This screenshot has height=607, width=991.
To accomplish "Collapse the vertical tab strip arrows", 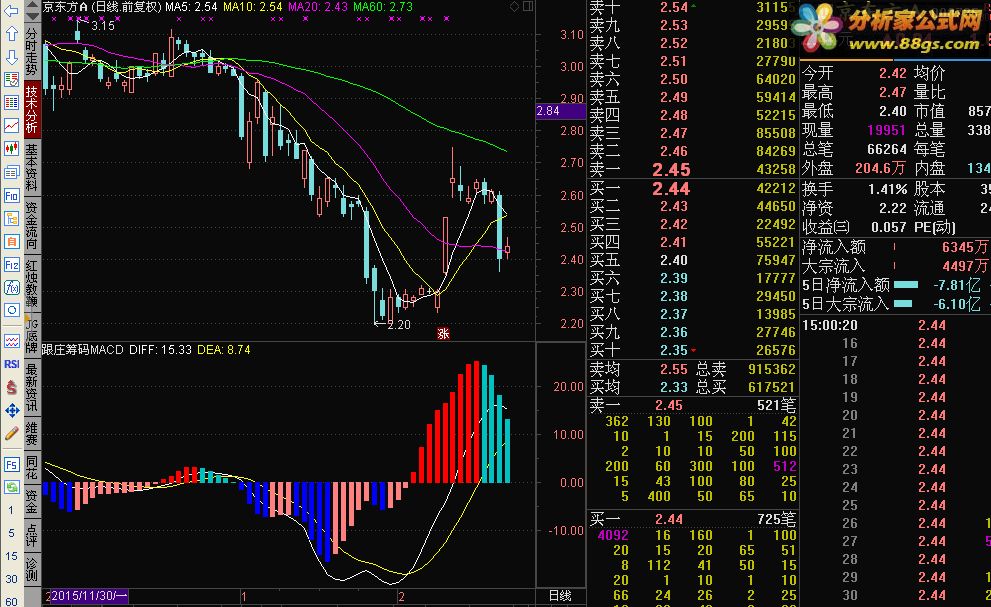I will pos(32,12).
